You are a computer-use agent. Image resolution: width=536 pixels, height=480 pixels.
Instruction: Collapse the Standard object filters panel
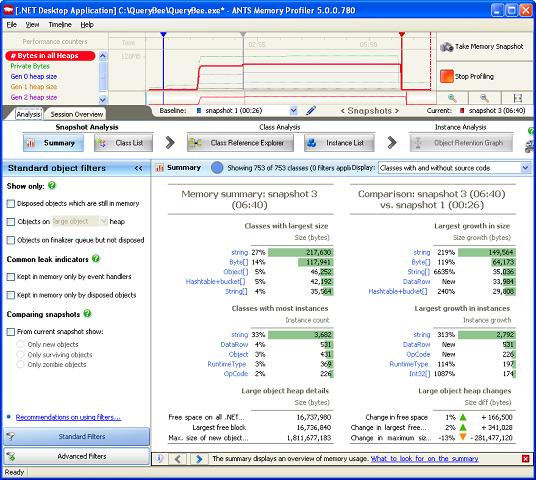tap(138, 168)
